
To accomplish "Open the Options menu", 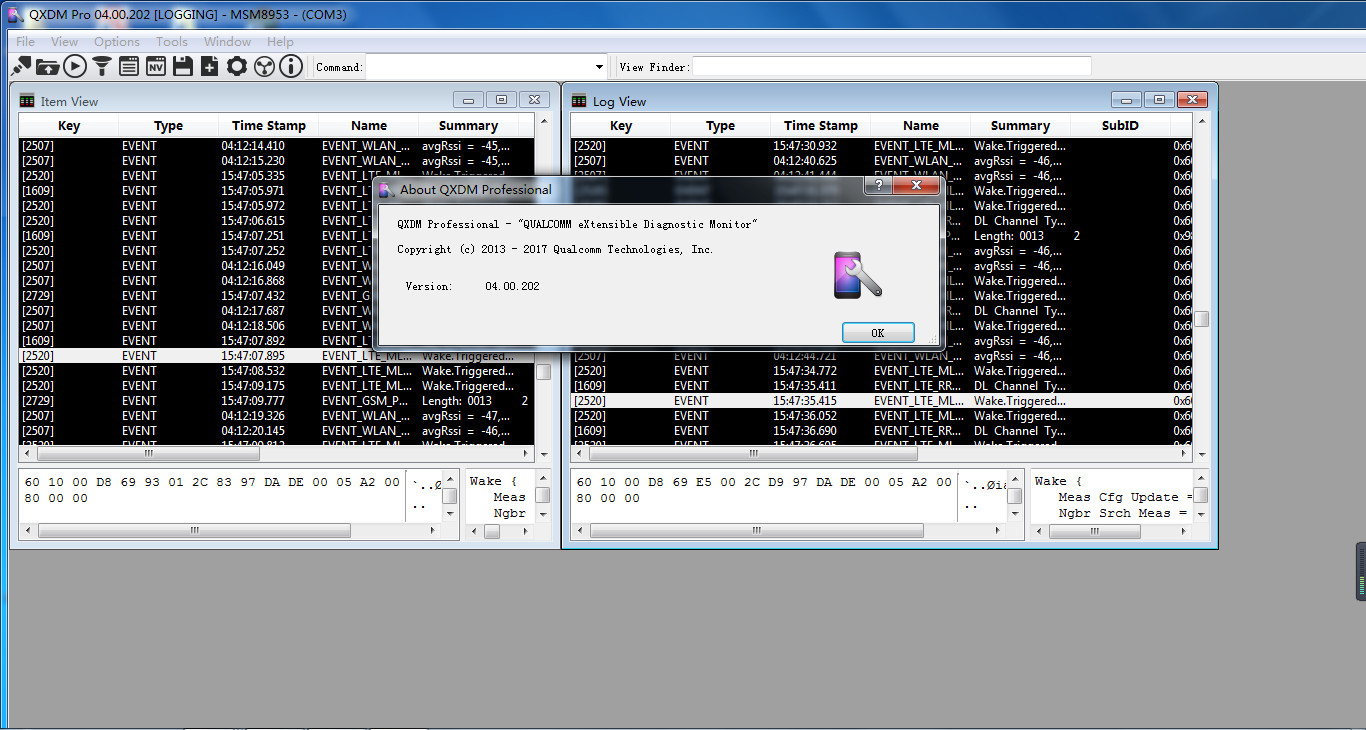I will (x=116, y=42).
